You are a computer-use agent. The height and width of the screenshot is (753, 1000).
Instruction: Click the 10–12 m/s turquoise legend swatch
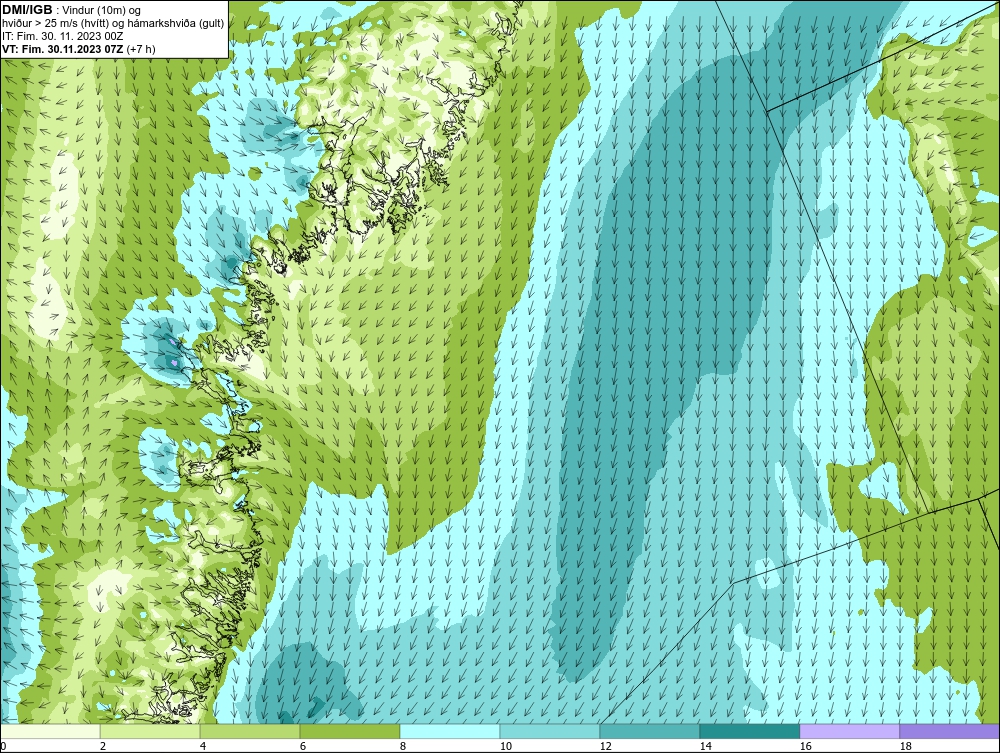click(x=550, y=731)
